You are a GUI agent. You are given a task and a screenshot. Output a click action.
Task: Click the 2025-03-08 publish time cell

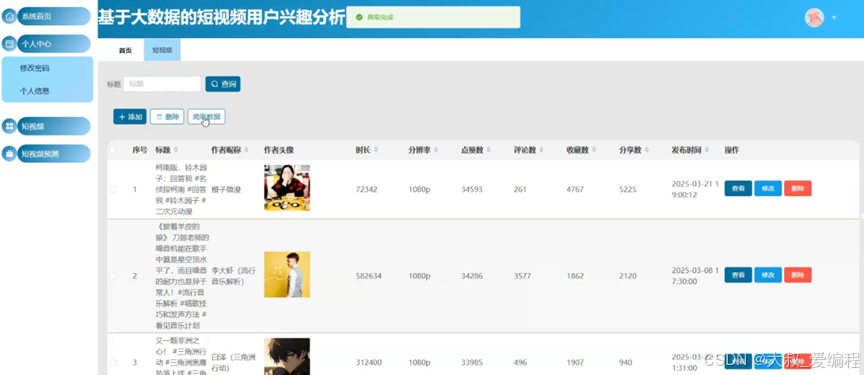(695, 276)
